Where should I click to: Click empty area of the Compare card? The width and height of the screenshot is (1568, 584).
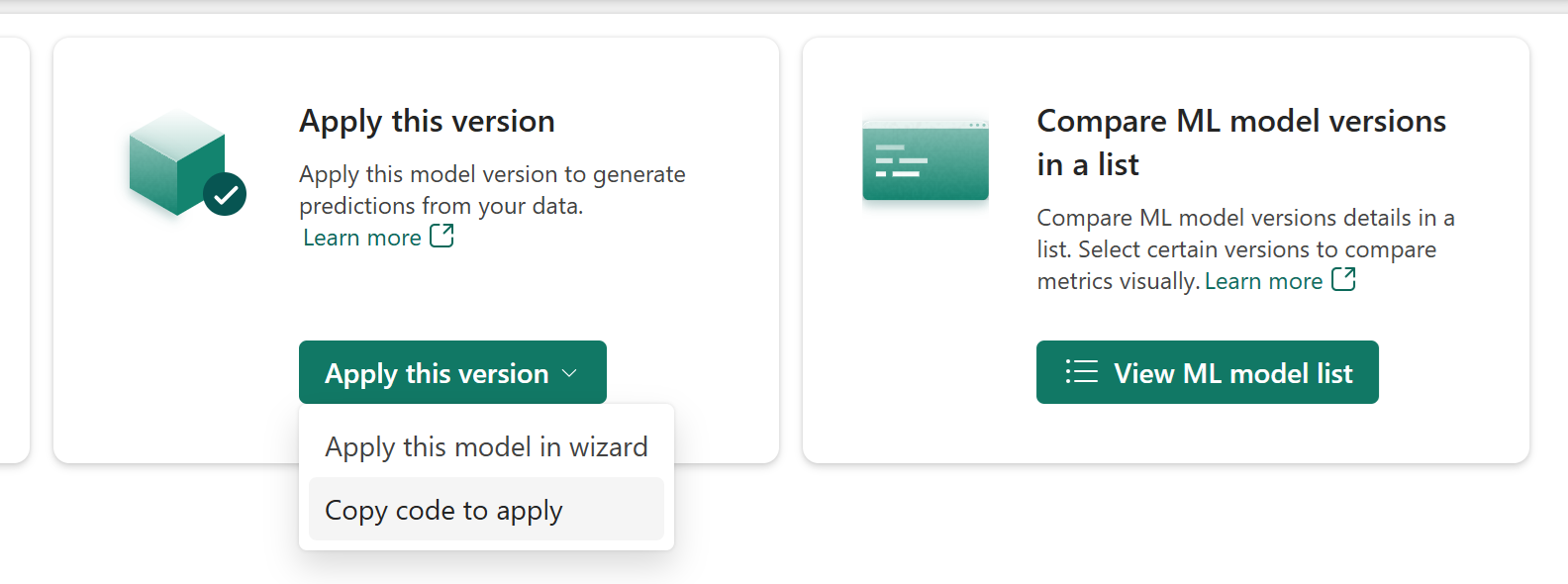[x=1455, y=396]
